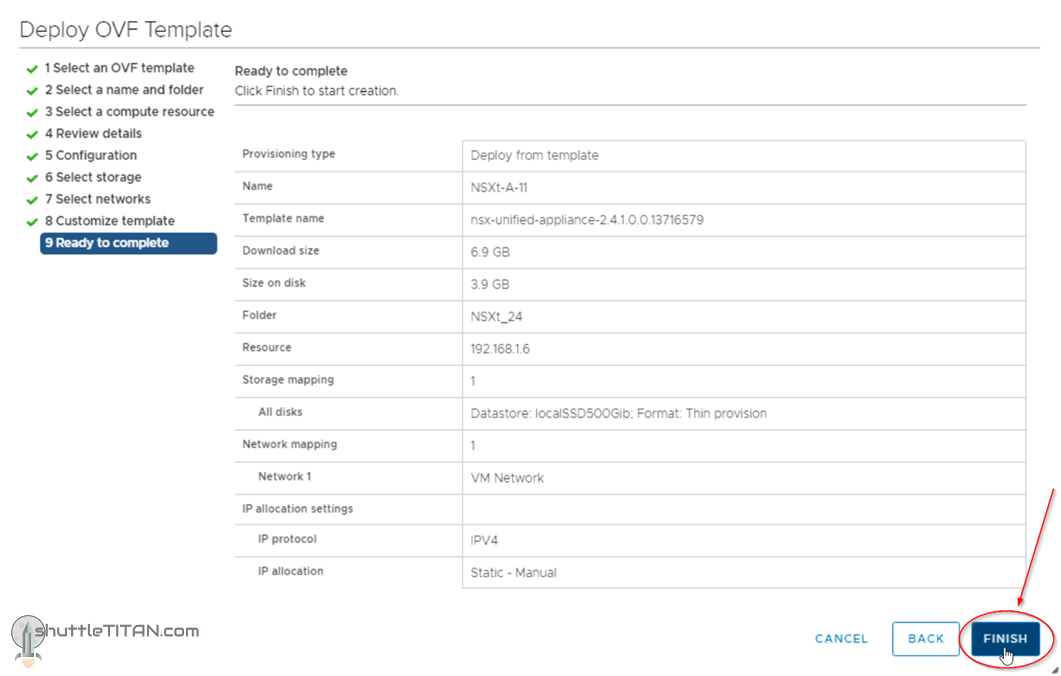Jump to step 4 Review details
The image size is (1061, 676).
click(x=93, y=134)
